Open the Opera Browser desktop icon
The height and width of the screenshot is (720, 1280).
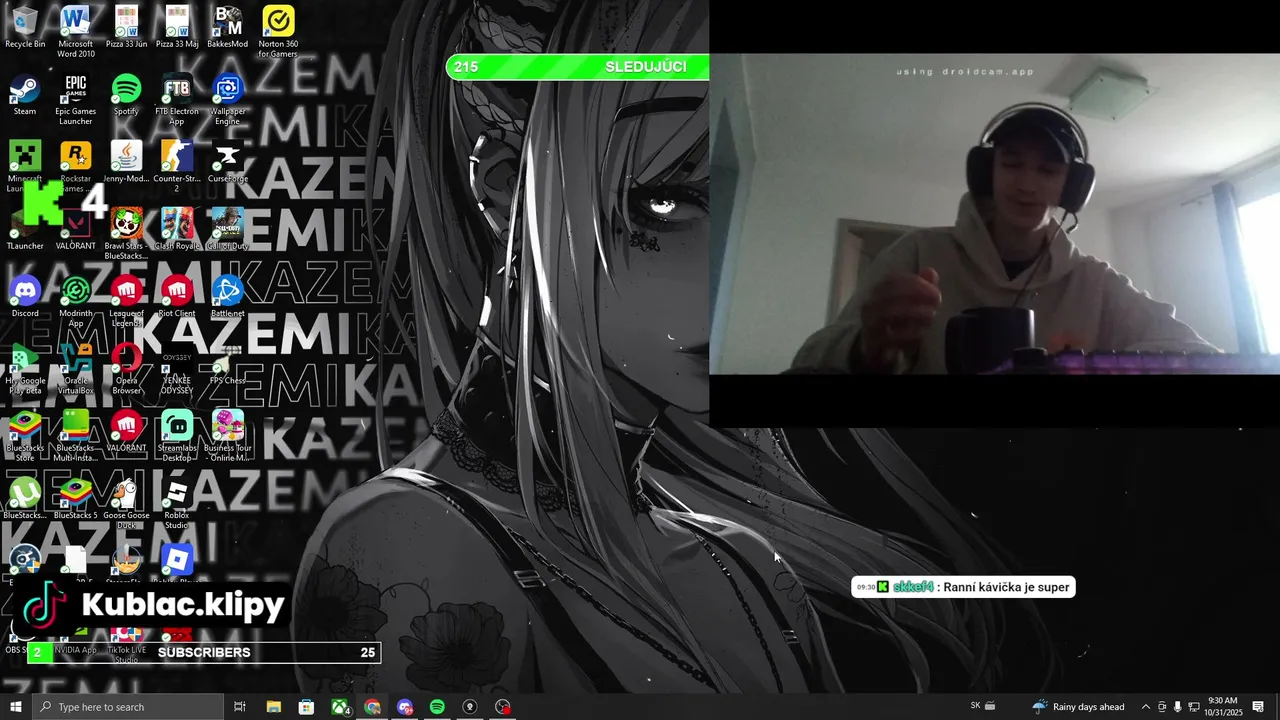pos(126,368)
